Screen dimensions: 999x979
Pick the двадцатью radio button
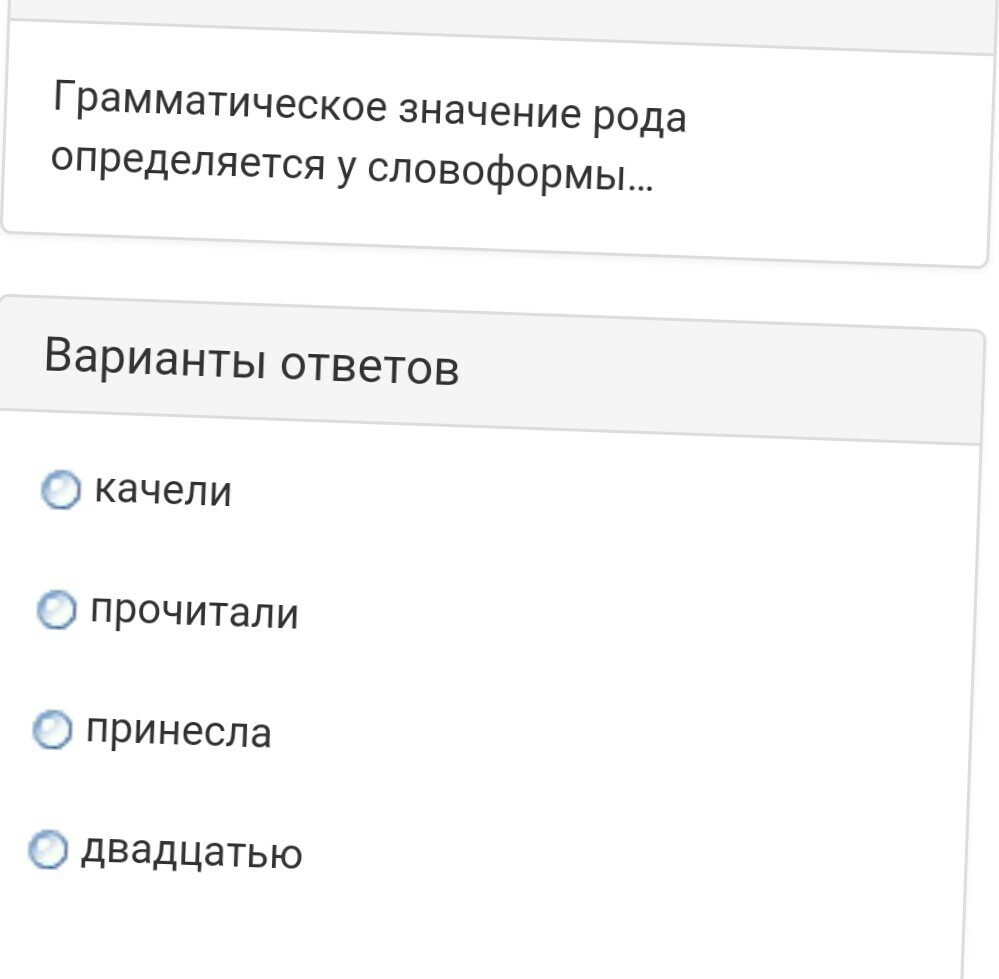click(x=48, y=849)
